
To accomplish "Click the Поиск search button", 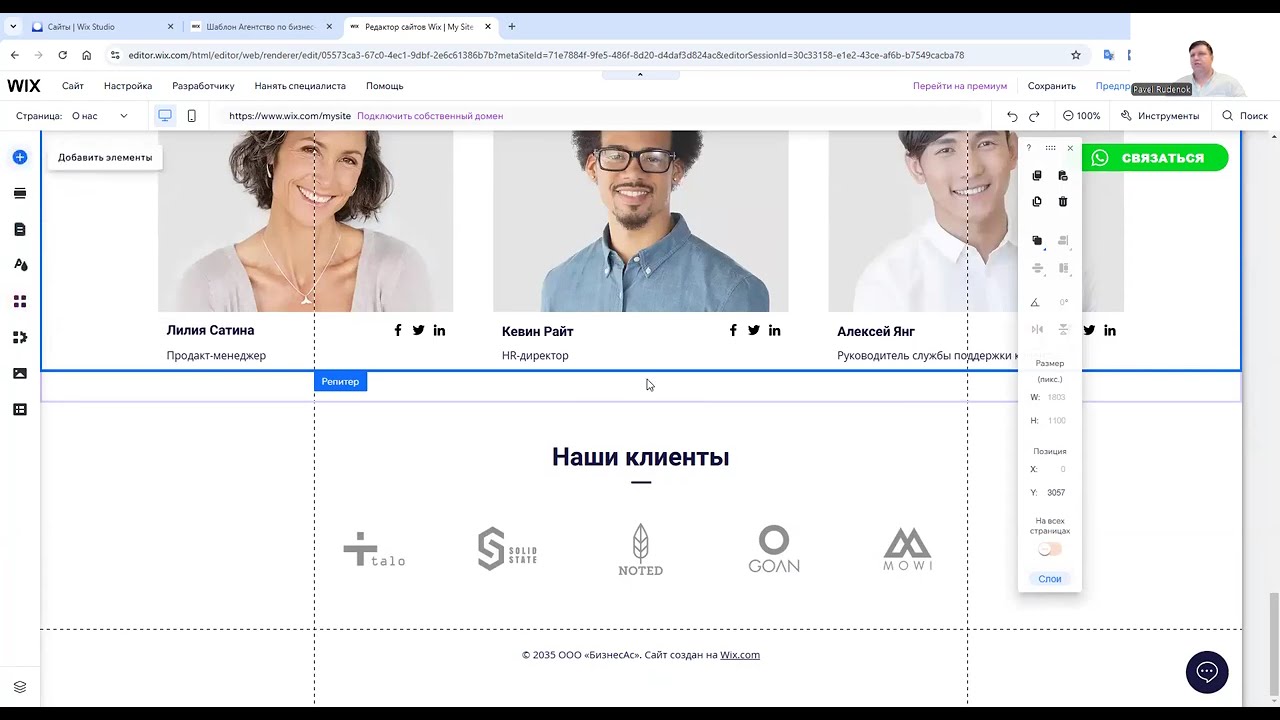I will pyautogui.click(x=1245, y=116).
